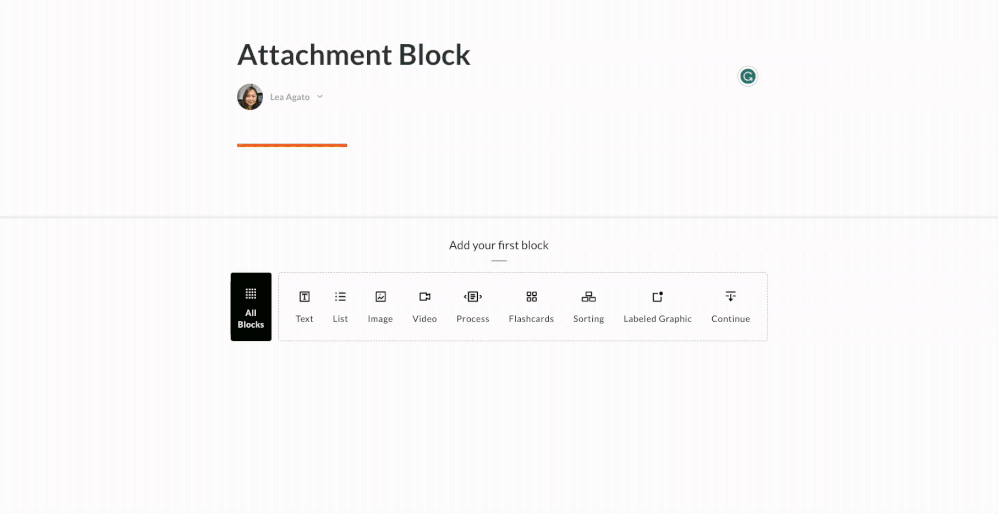Add a Sorting activity block
The width and height of the screenshot is (998, 514).
click(x=588, y=306)
